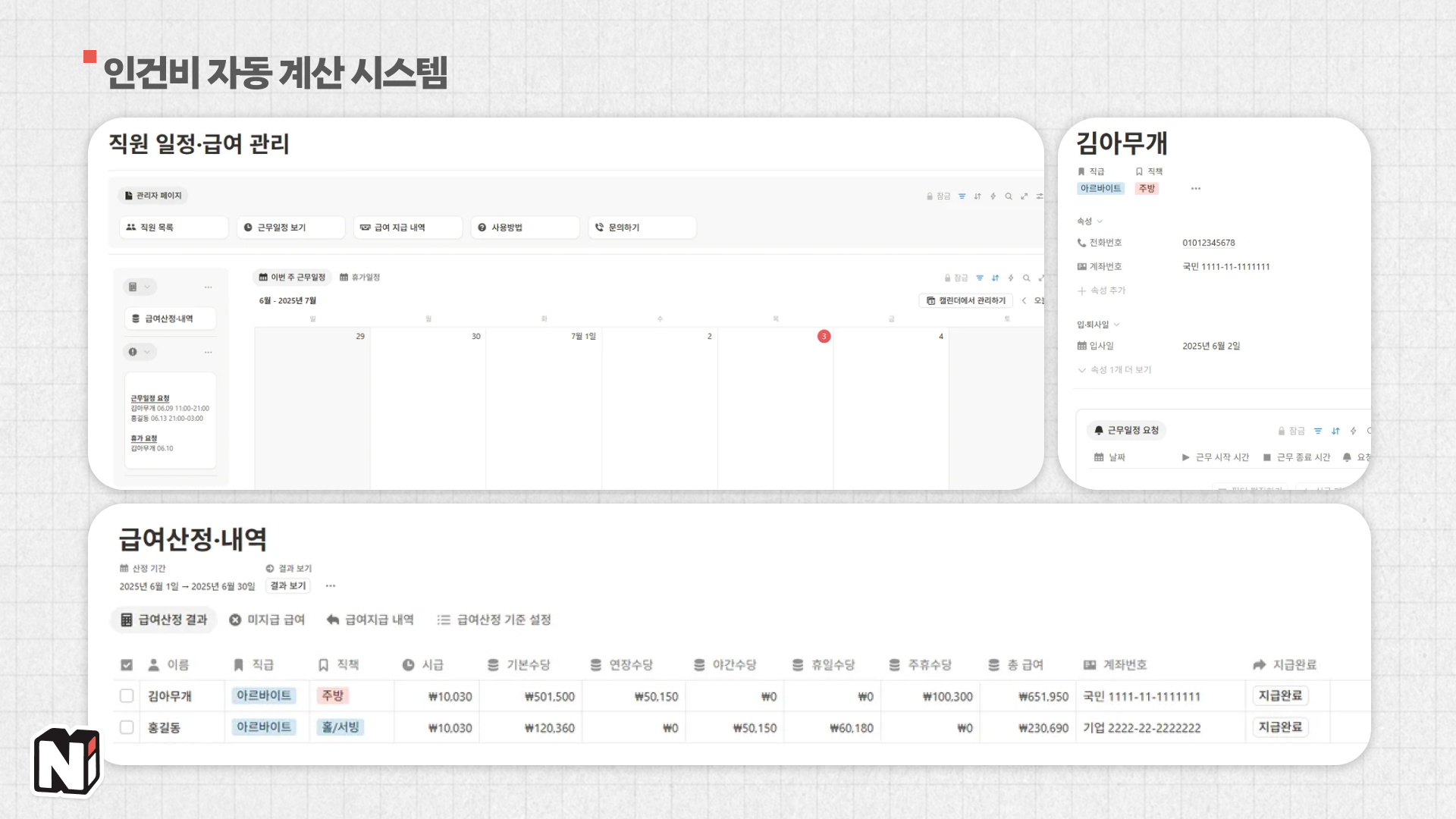The width and height of the screenshot is (1456, 819).
Task: Click the filter icon beside 근무일정 요청
Action: coord(1318,431)
